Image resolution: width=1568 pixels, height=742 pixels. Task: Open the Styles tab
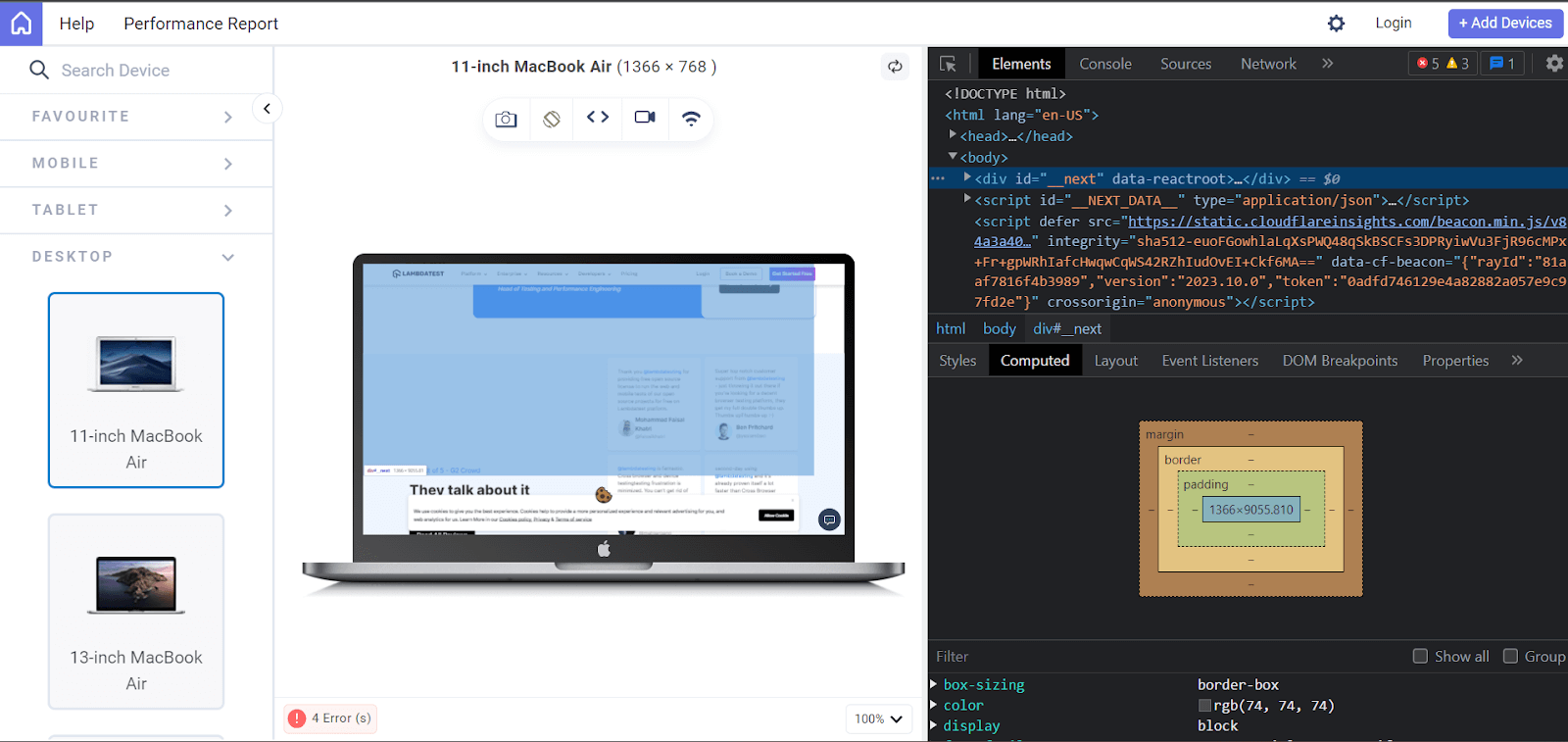[957, 361]
